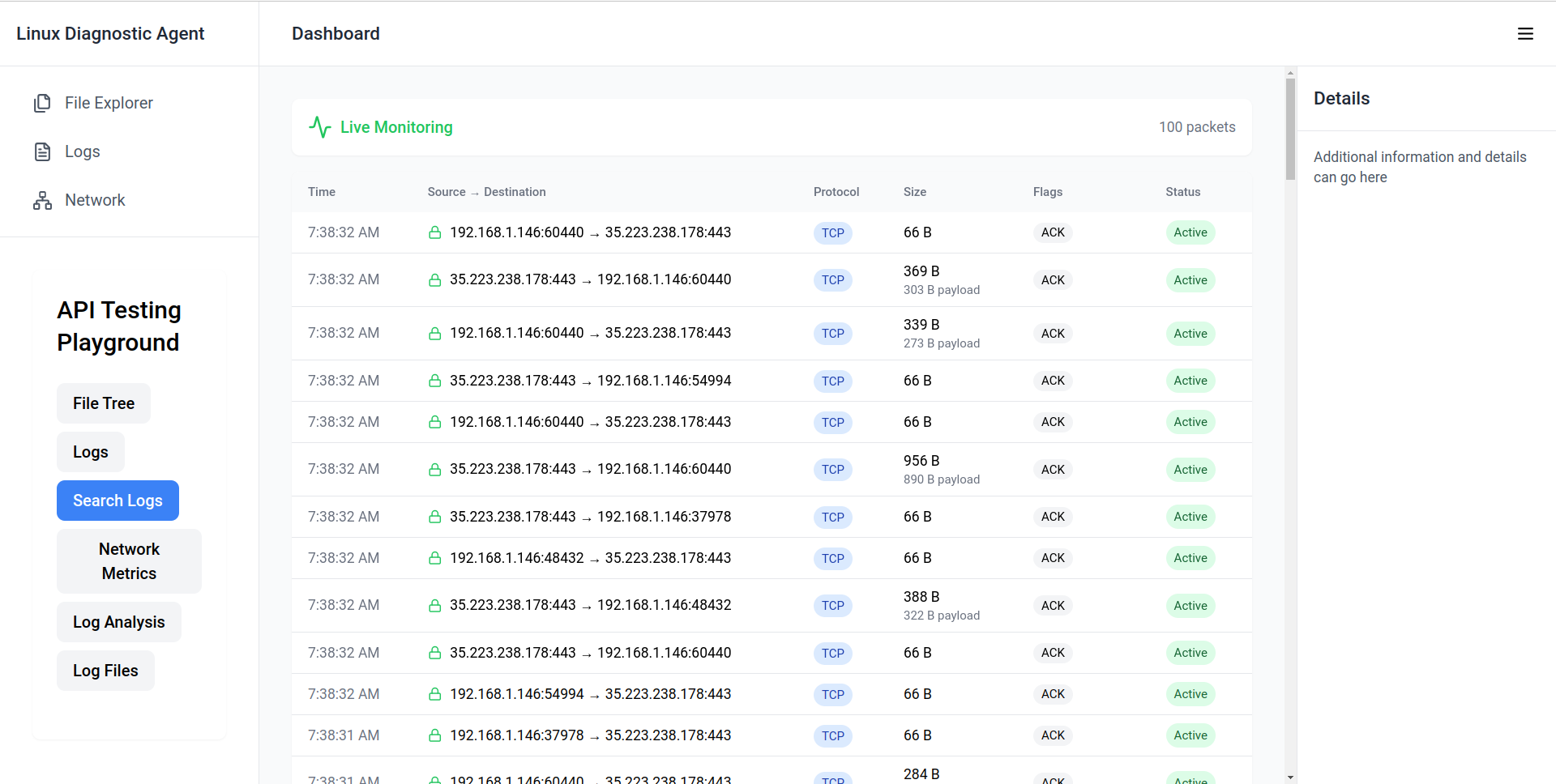The width and height of the screenshot is (1556, 784).
Task: Click the Size column header
Action: (x=915, y=192)
